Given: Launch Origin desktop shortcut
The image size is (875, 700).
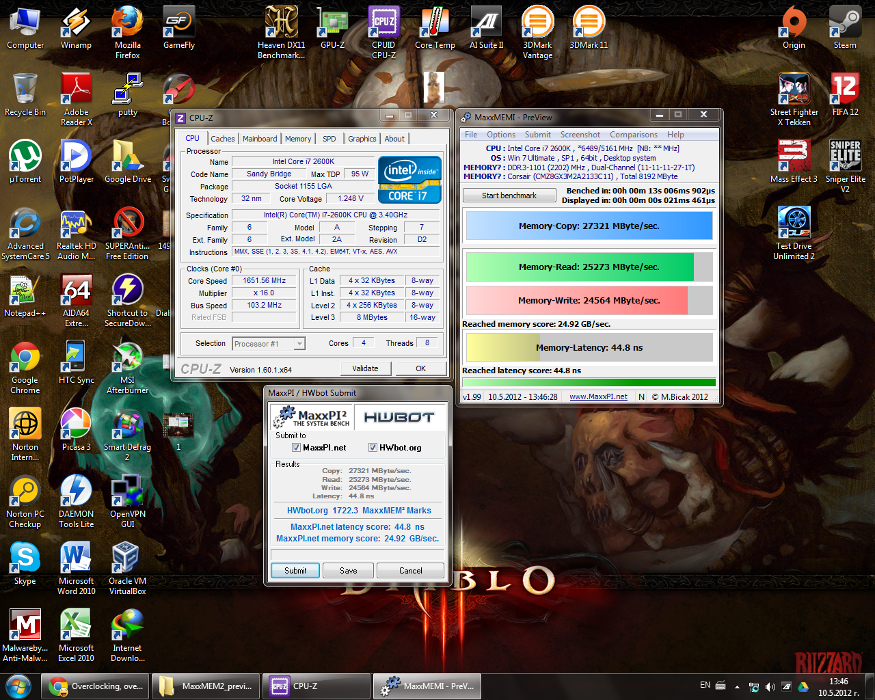Looking at the screenshot, I should pyautogui.click(x=794, y=28).
